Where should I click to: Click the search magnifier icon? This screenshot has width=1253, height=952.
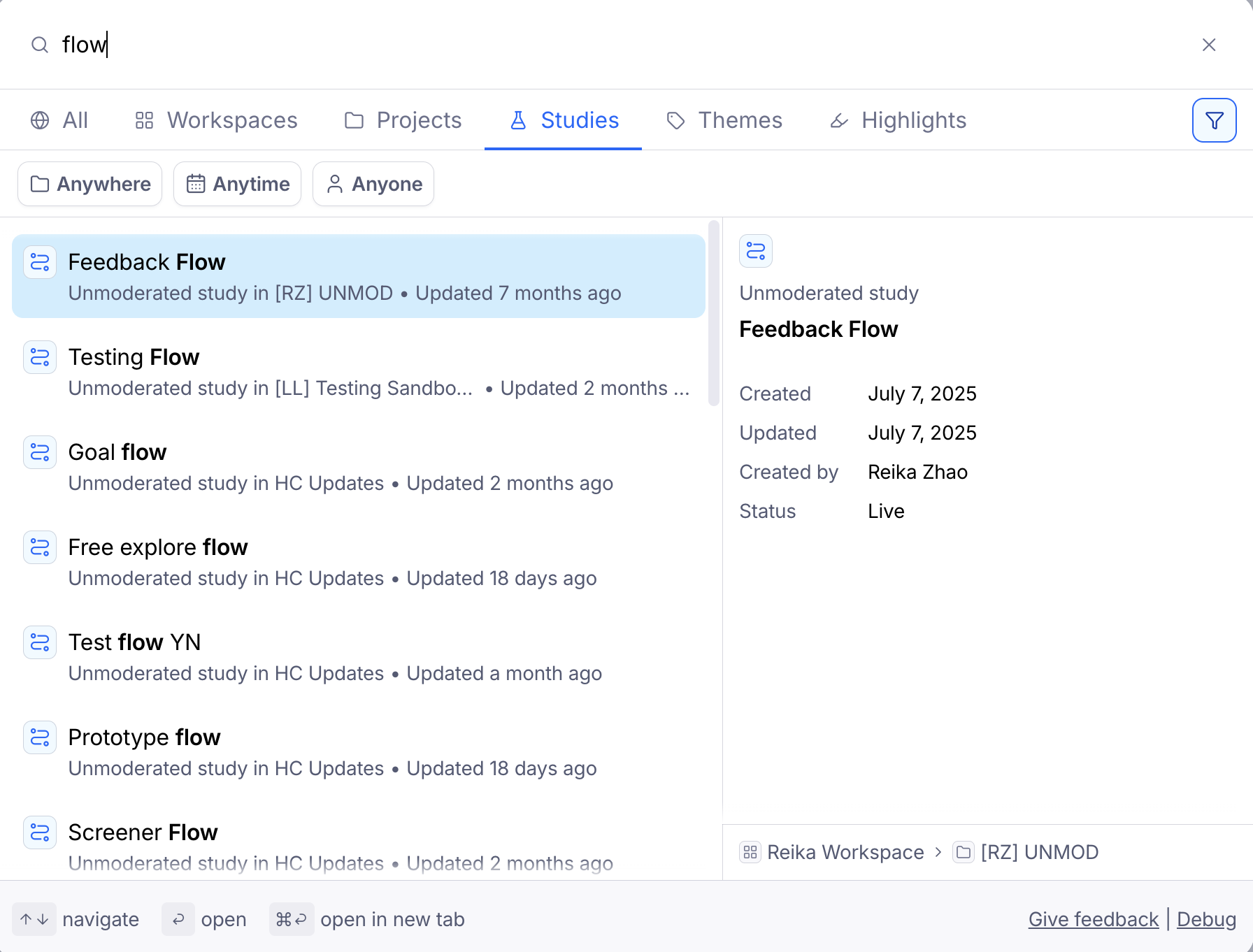[x=40, y=45]
